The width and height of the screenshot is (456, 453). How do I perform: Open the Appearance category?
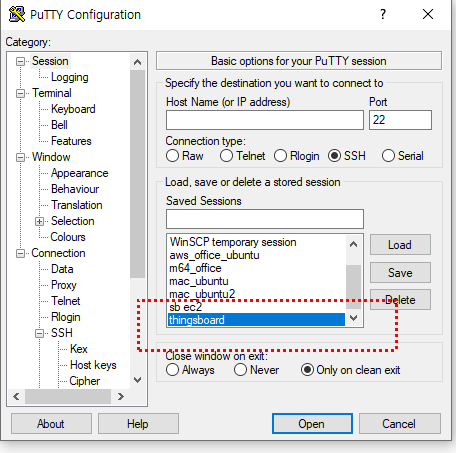pos(79,173)
